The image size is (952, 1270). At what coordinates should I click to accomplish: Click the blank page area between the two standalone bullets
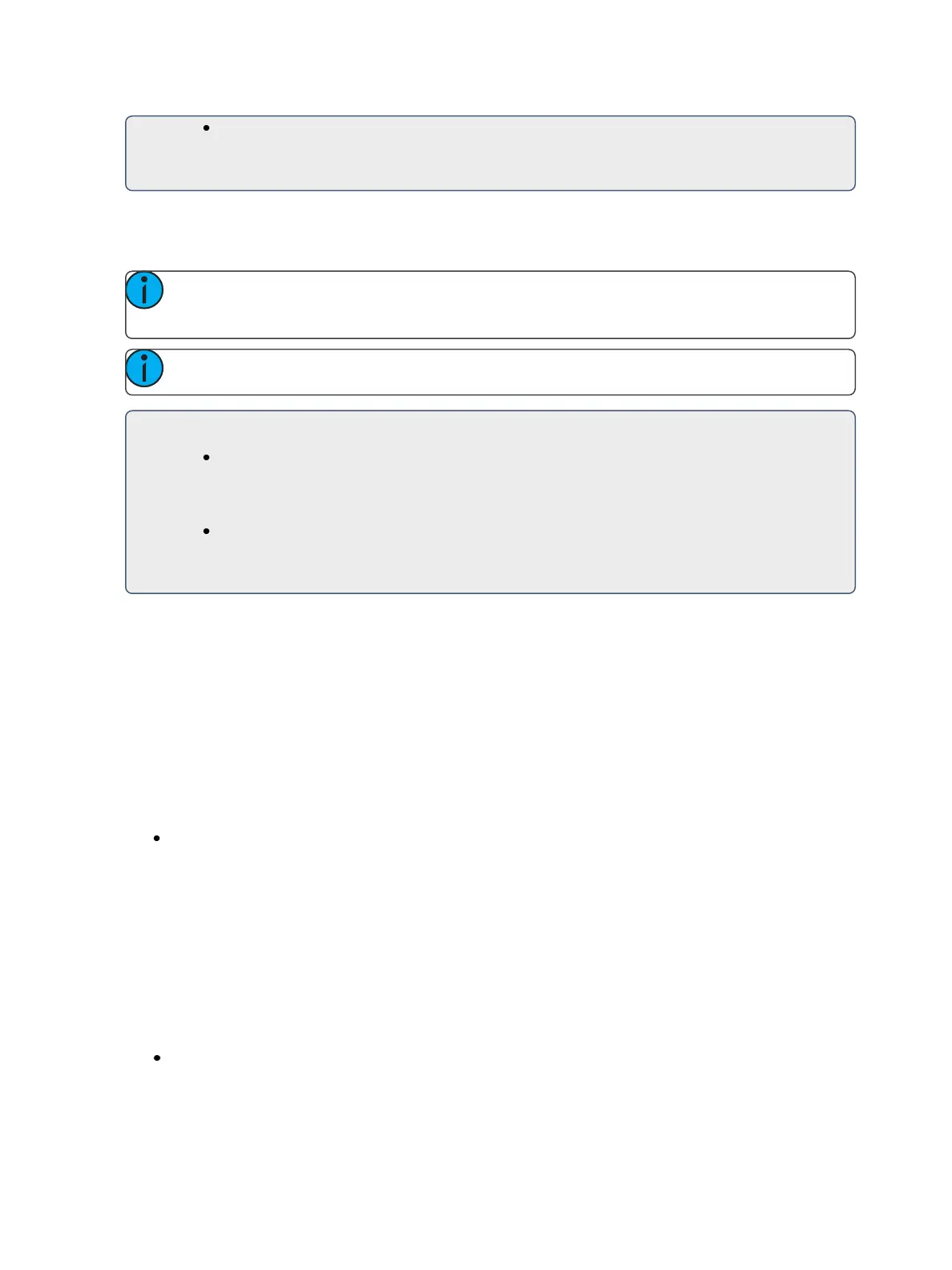pyautogui.click(x=490, y=948)
